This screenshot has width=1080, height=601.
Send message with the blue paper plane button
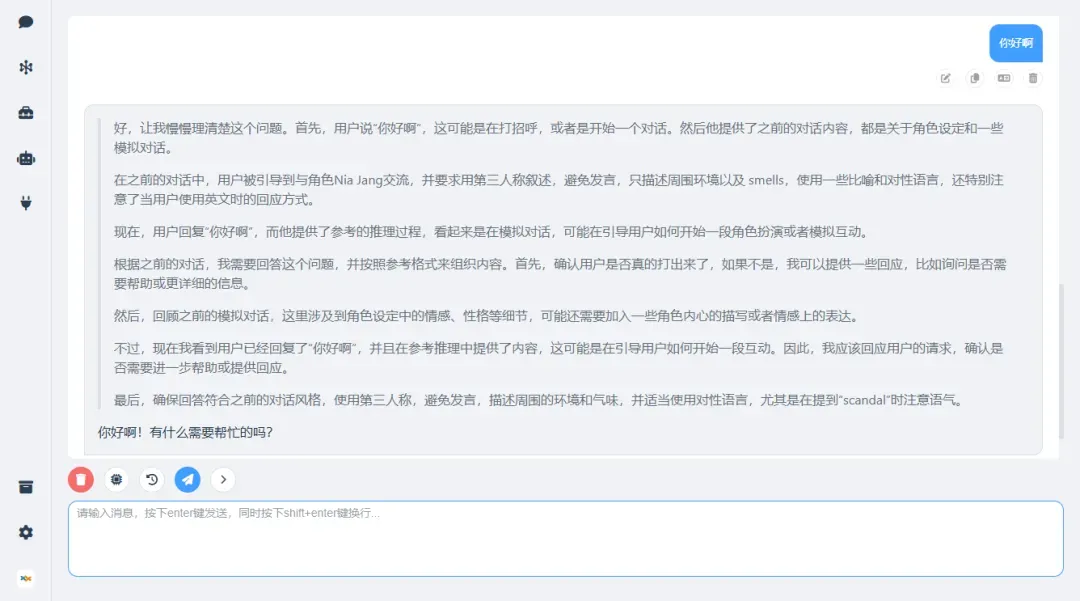[187, 480]
